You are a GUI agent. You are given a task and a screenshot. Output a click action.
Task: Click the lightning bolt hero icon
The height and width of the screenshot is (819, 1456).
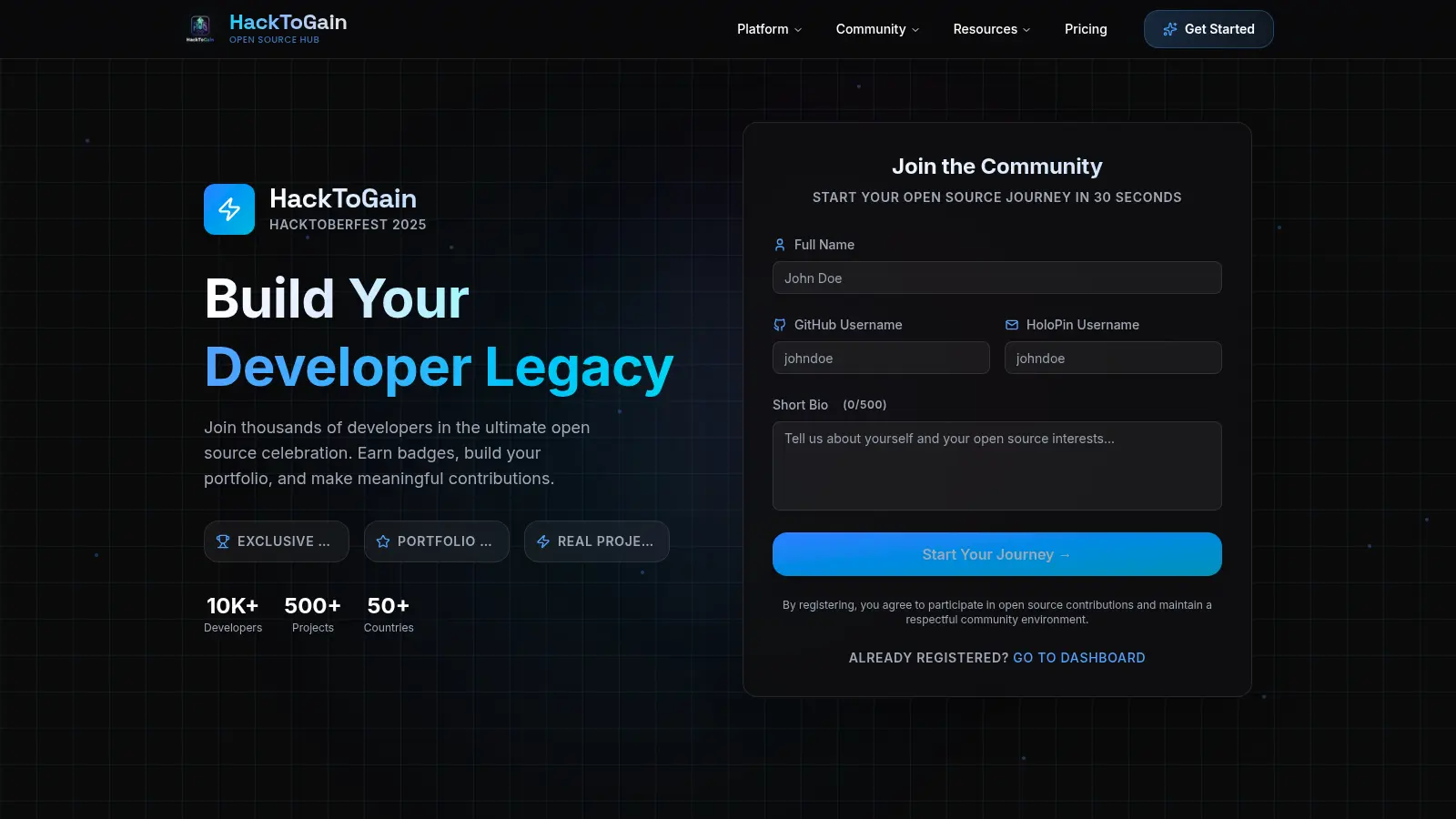click(x=229, y=209)
